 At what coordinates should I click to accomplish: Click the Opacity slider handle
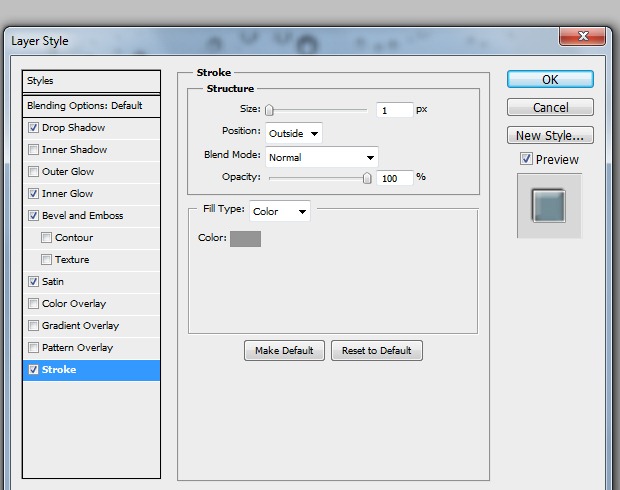367,178
